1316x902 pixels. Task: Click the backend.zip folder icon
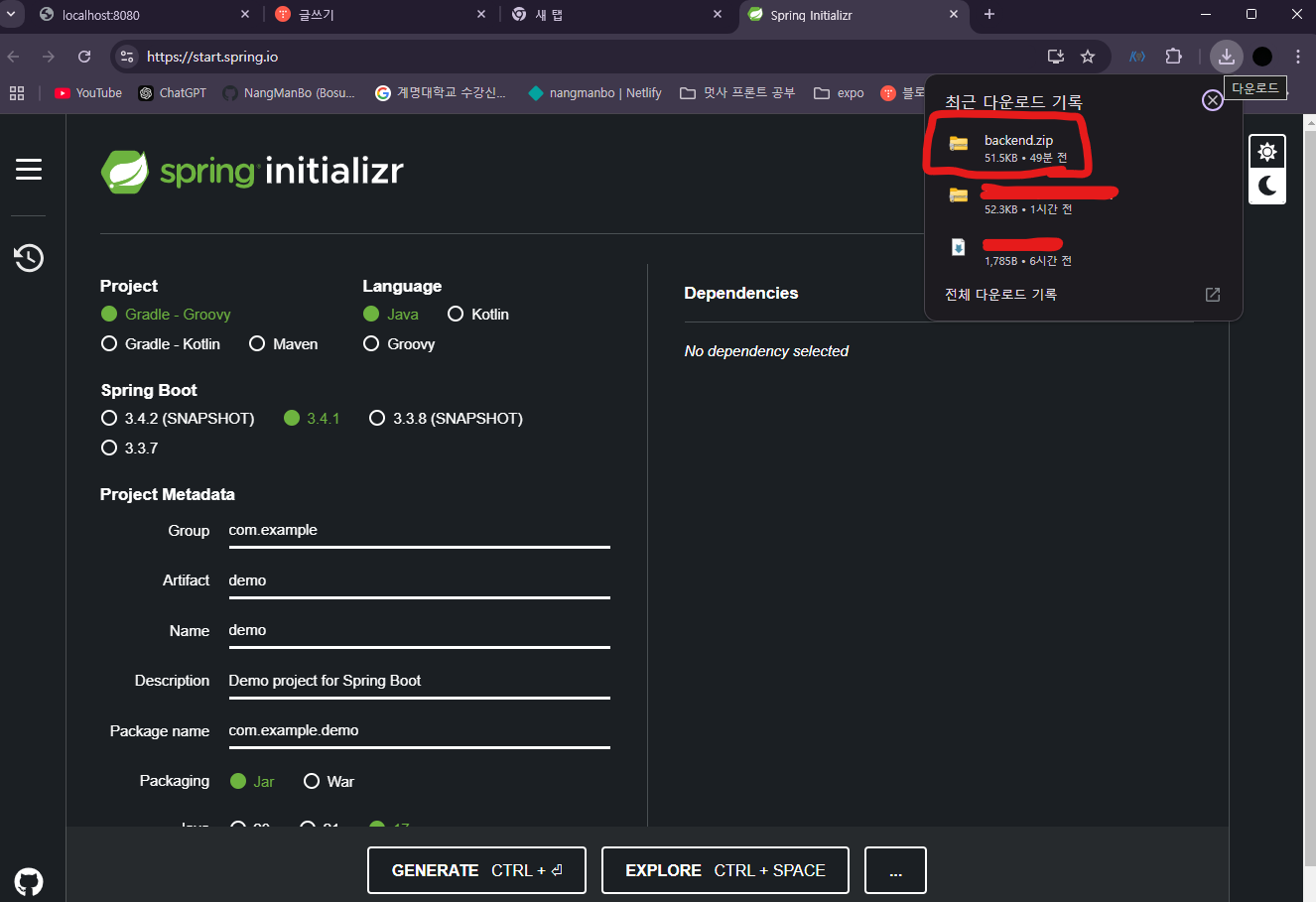pyautogui.click(x=959, y=144)
